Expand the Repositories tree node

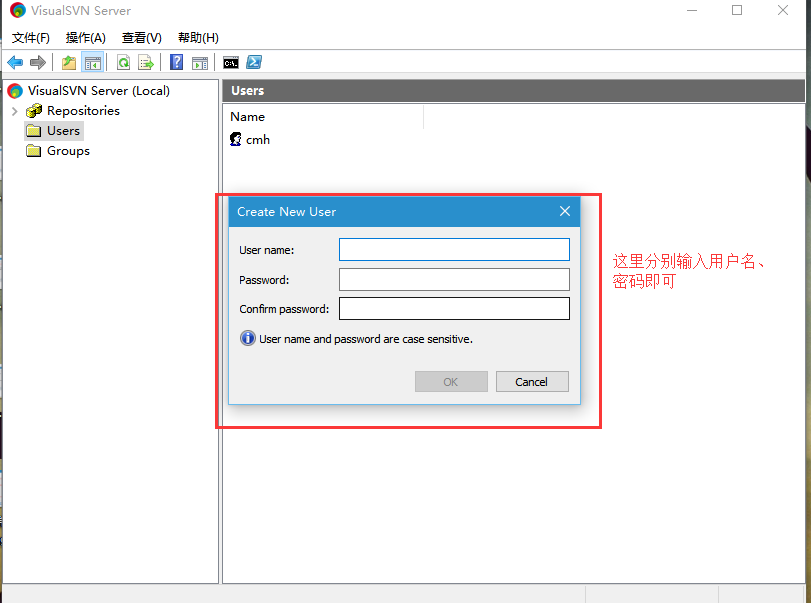(x=14, y=111)
